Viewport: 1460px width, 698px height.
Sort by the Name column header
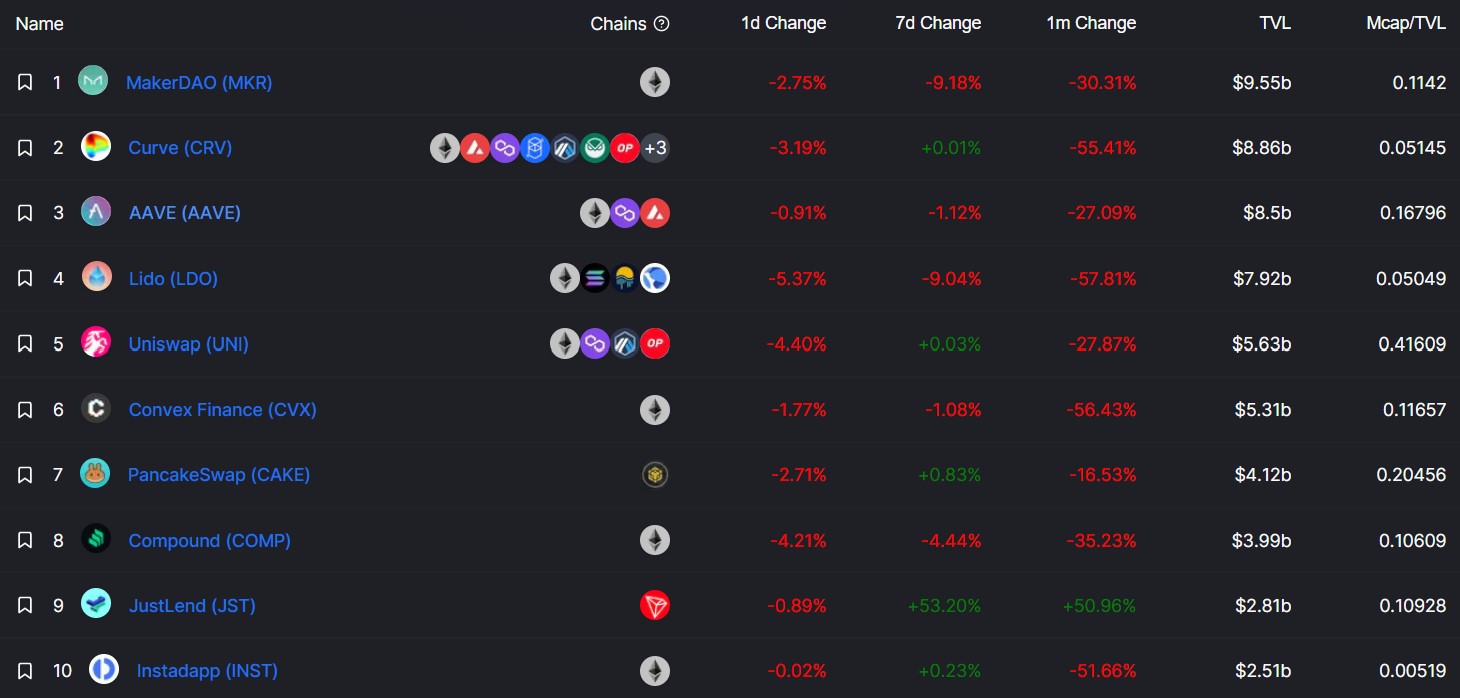40,23
